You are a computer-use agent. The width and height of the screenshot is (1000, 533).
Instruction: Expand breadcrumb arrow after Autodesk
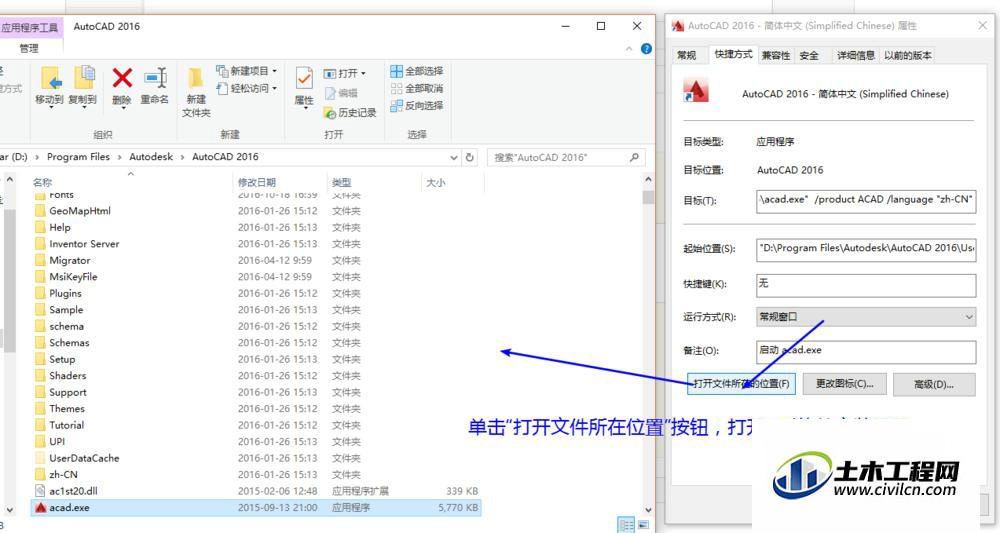click(x=182, y=157)
